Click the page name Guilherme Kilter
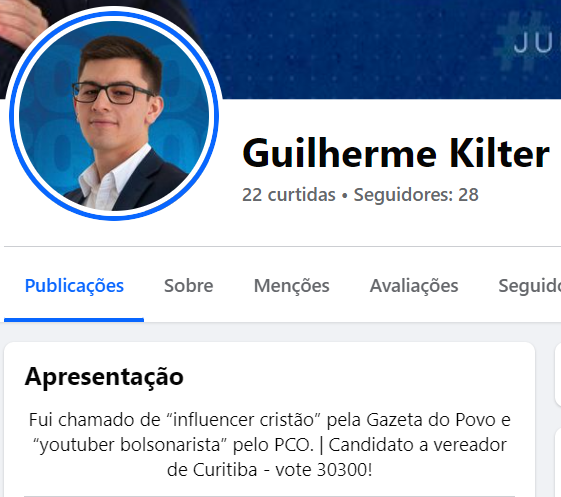This screenshot has height=497, width=561. coord(396,153)
